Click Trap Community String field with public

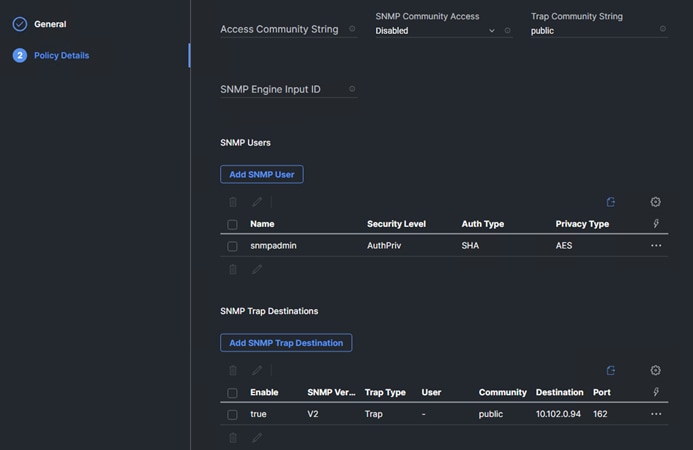tap(599, 31)
